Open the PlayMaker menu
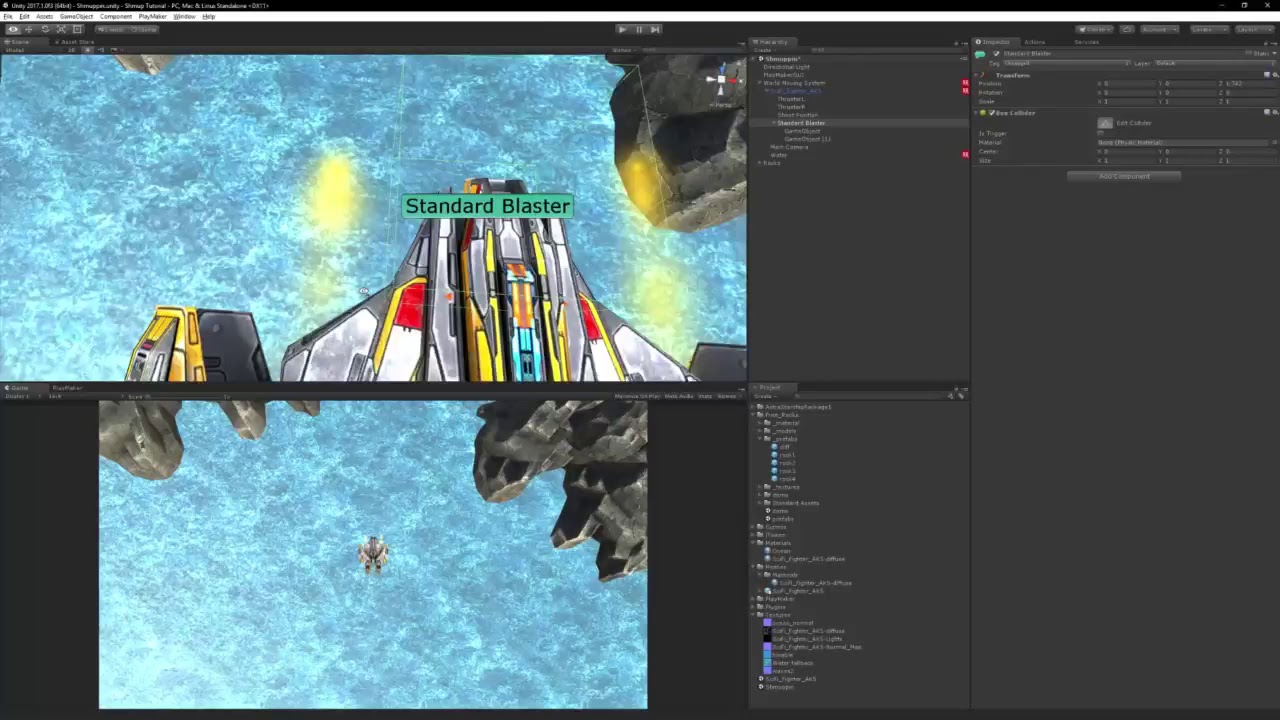 (153, 17)
